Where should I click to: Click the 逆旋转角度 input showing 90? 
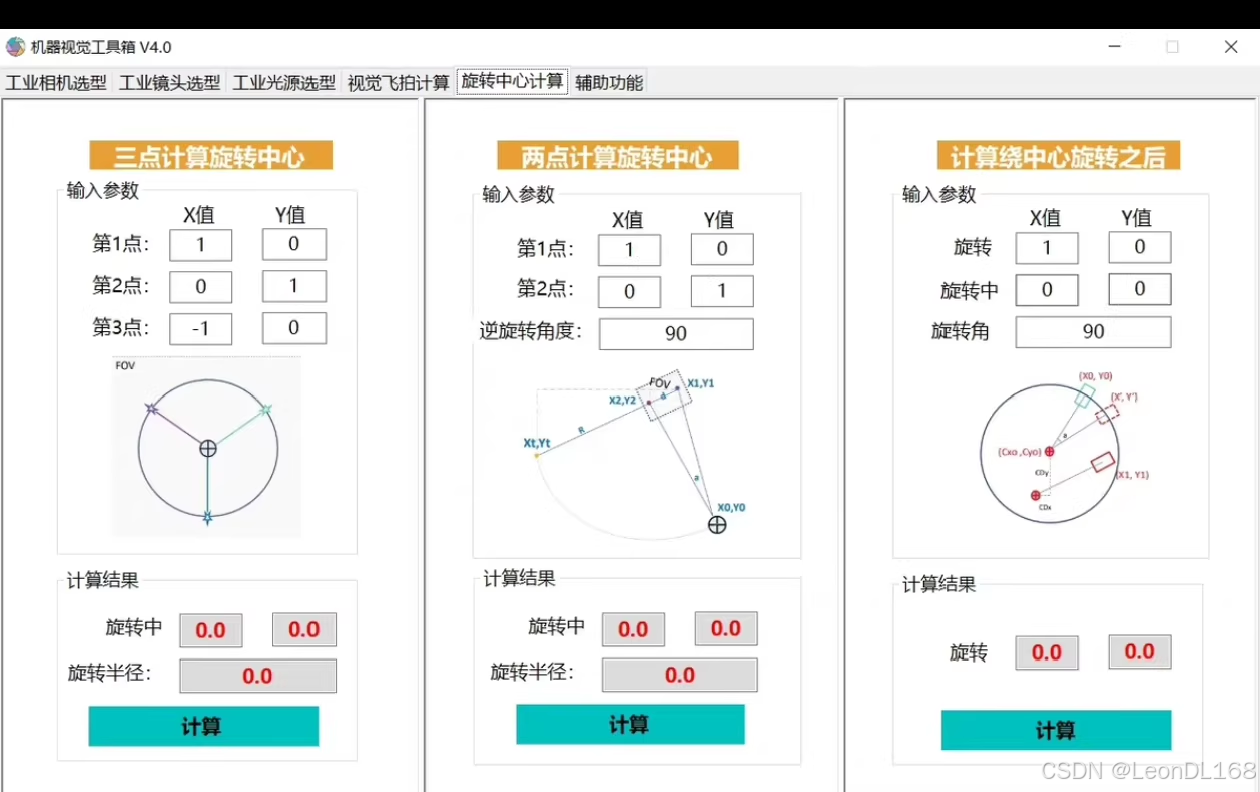[x=676, y=334]
